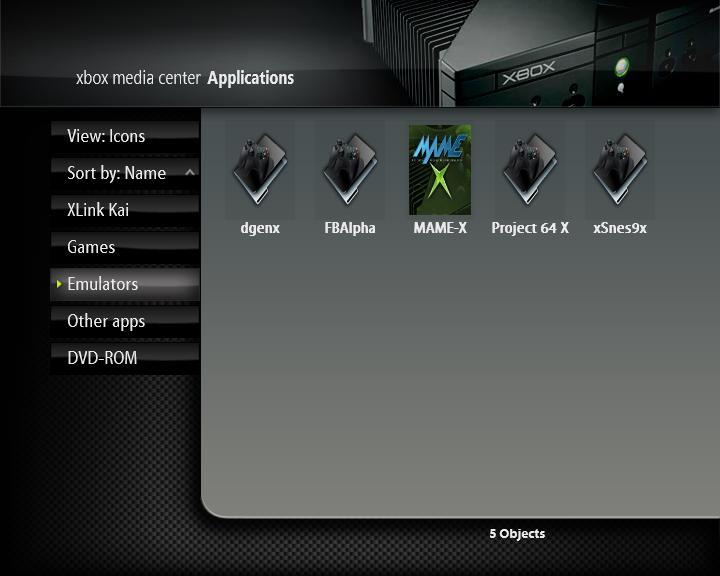This screenshot has width=720, height=576.
Task: Launch the xSnes9x emulator icon
Action: coord(620,169)
